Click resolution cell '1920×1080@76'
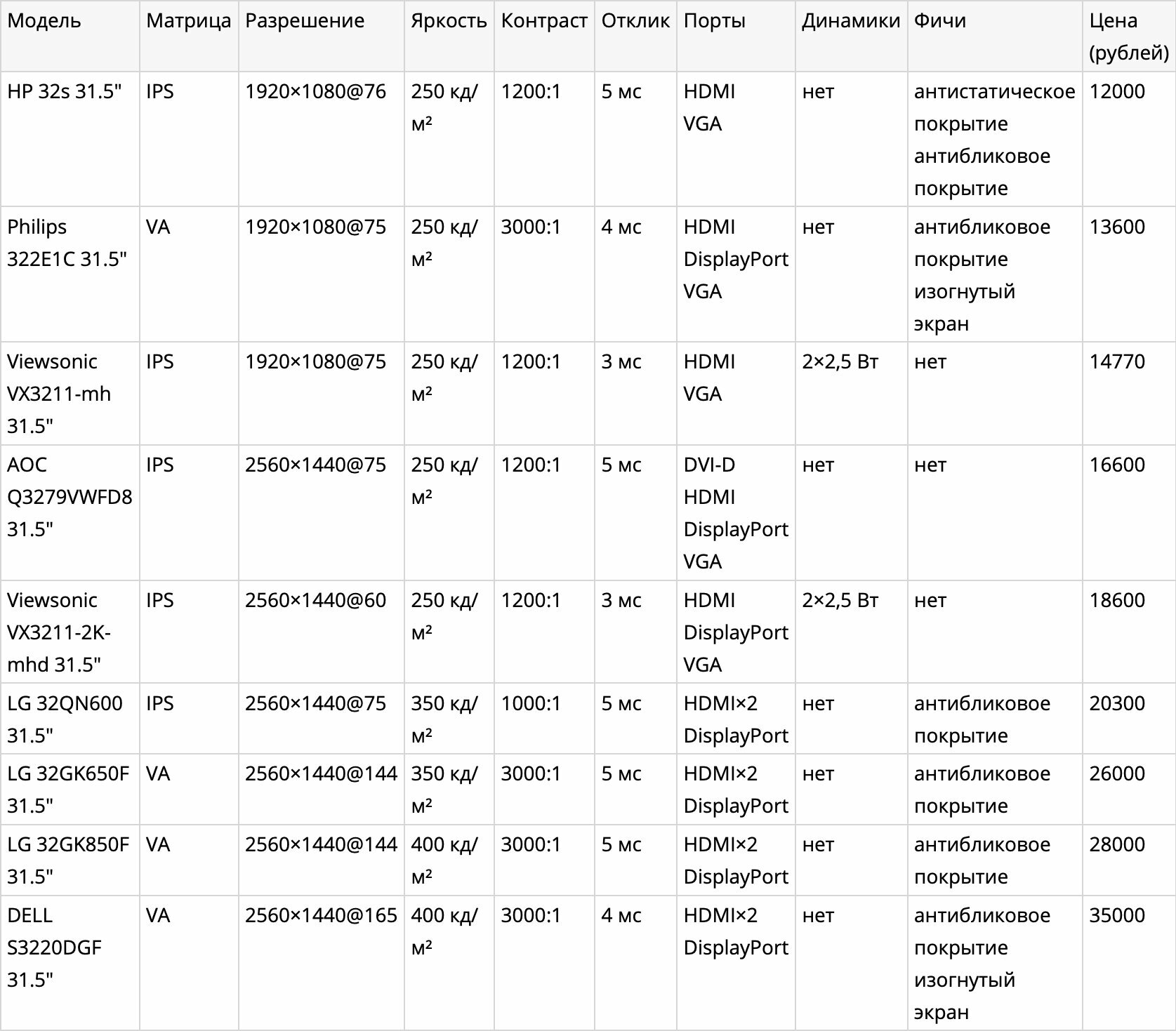Image resolution: width=1176 pixels, height=1031 pixels. (x=322, y=139)
